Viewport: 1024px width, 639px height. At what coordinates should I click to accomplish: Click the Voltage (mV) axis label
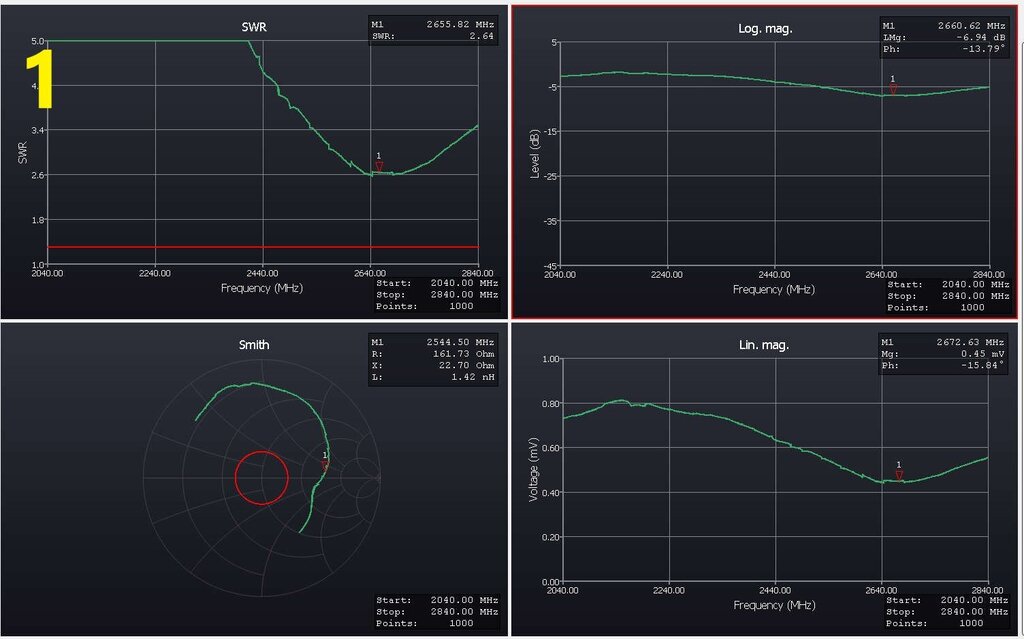[x=533, y=468]
